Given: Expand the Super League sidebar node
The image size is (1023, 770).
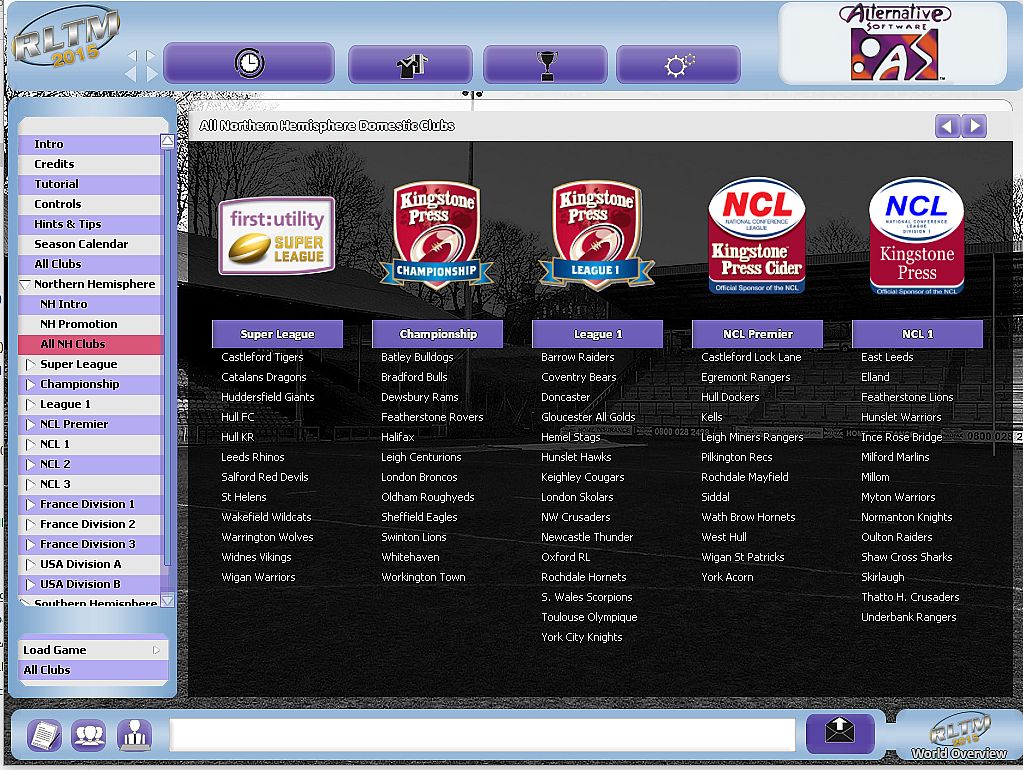Looking at the screenshot, I should [30, 364].
